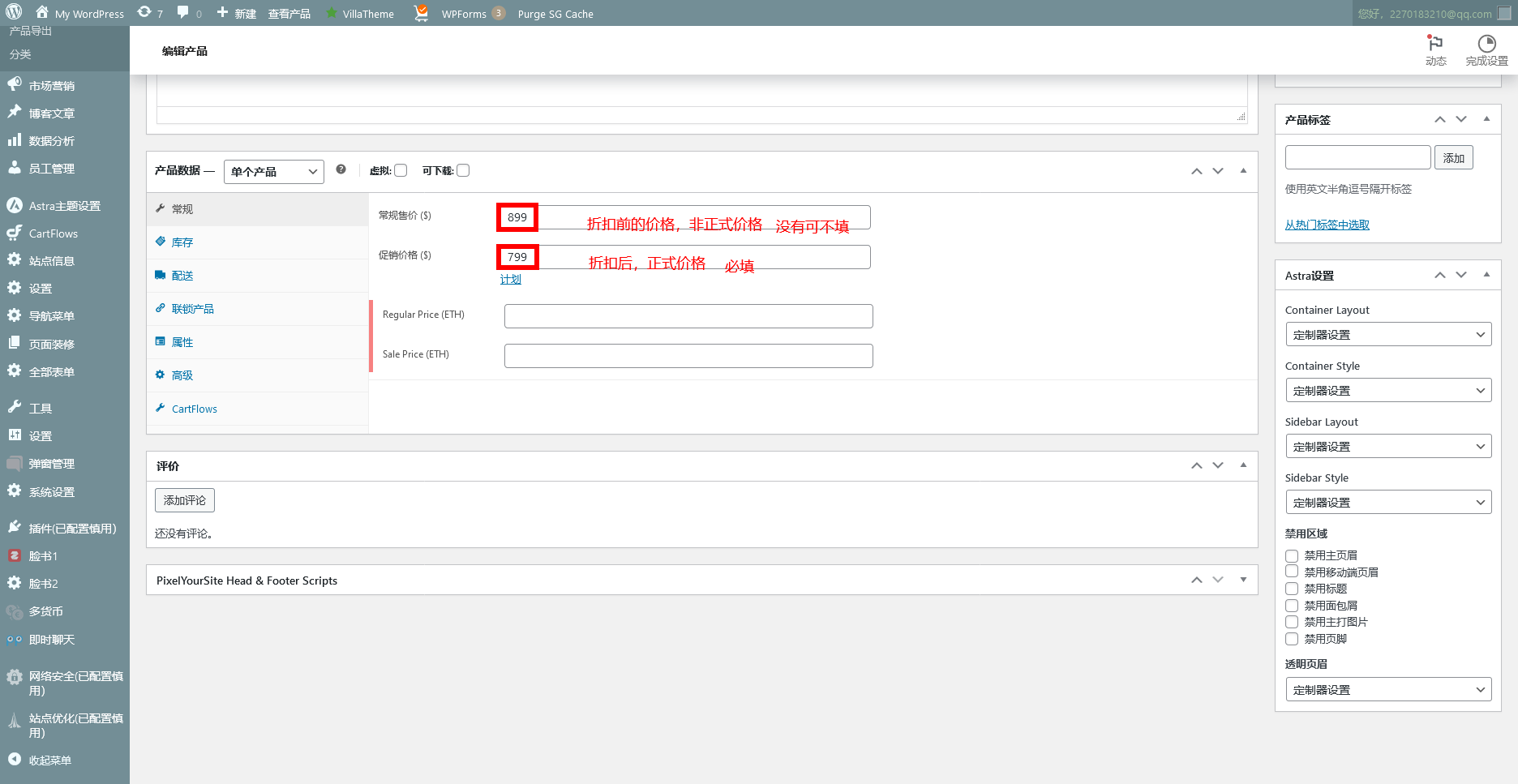The image size is (1518, 784).
Task: Click the plus icon for 新建
Action: (x=222, y=13)
